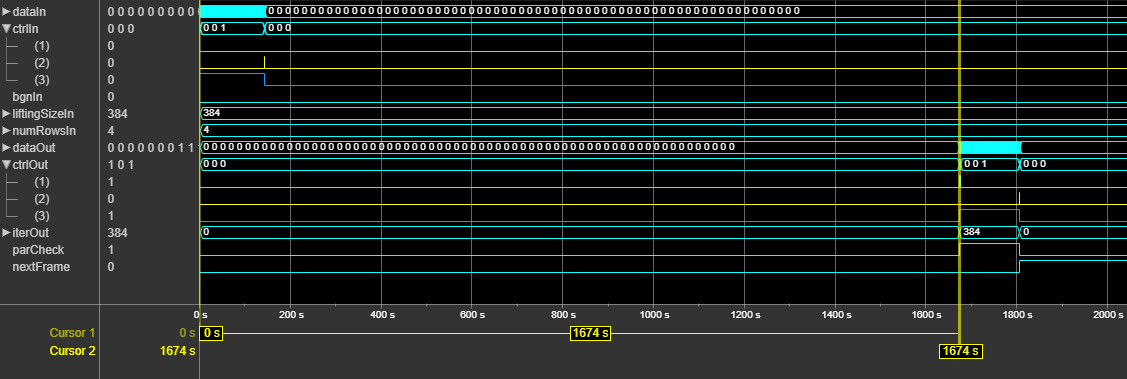The width and height of the screenshot is (1127, 379).
Task: Expand the dataIn signal group
Action: click(6, 11)
